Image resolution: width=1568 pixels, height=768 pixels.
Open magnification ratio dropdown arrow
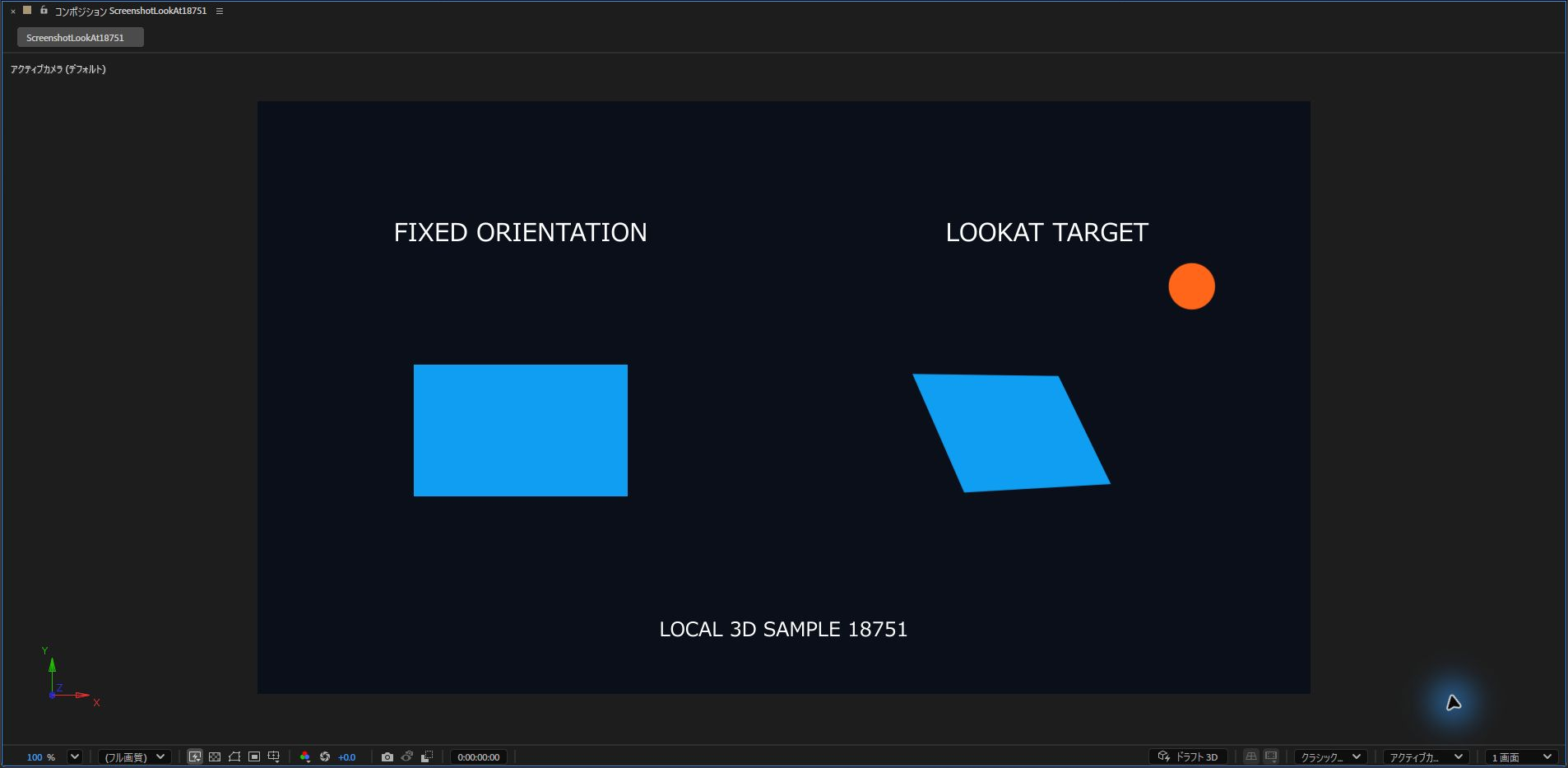(75, 756)
